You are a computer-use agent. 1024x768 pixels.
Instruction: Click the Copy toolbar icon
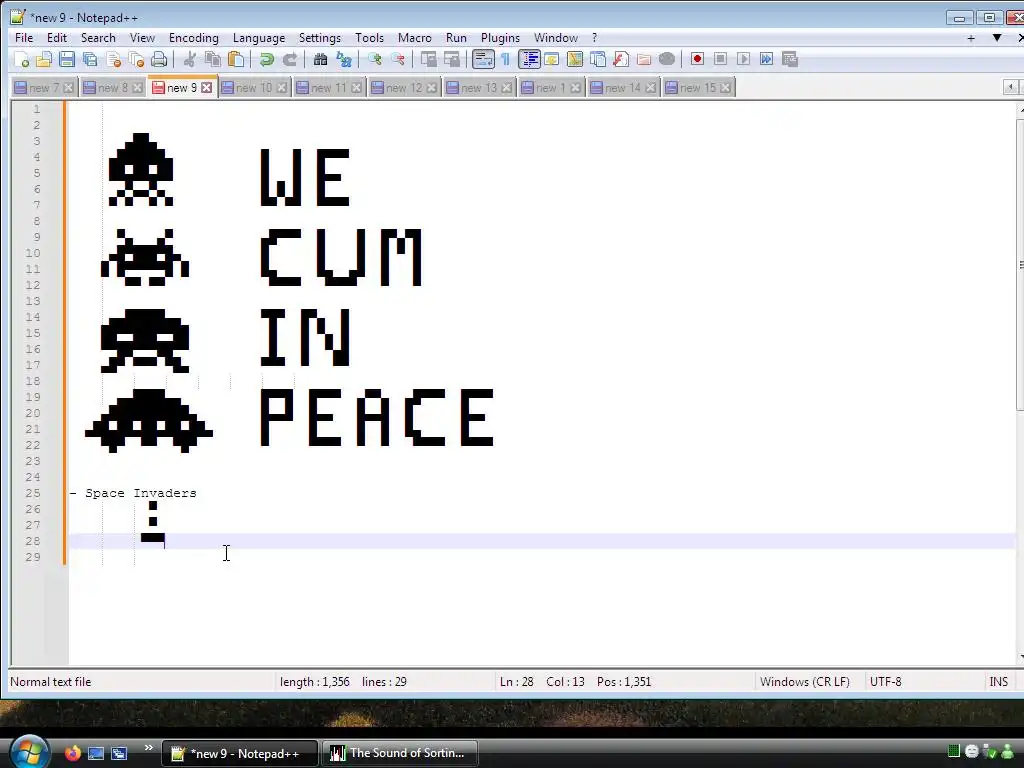(213, 59)
